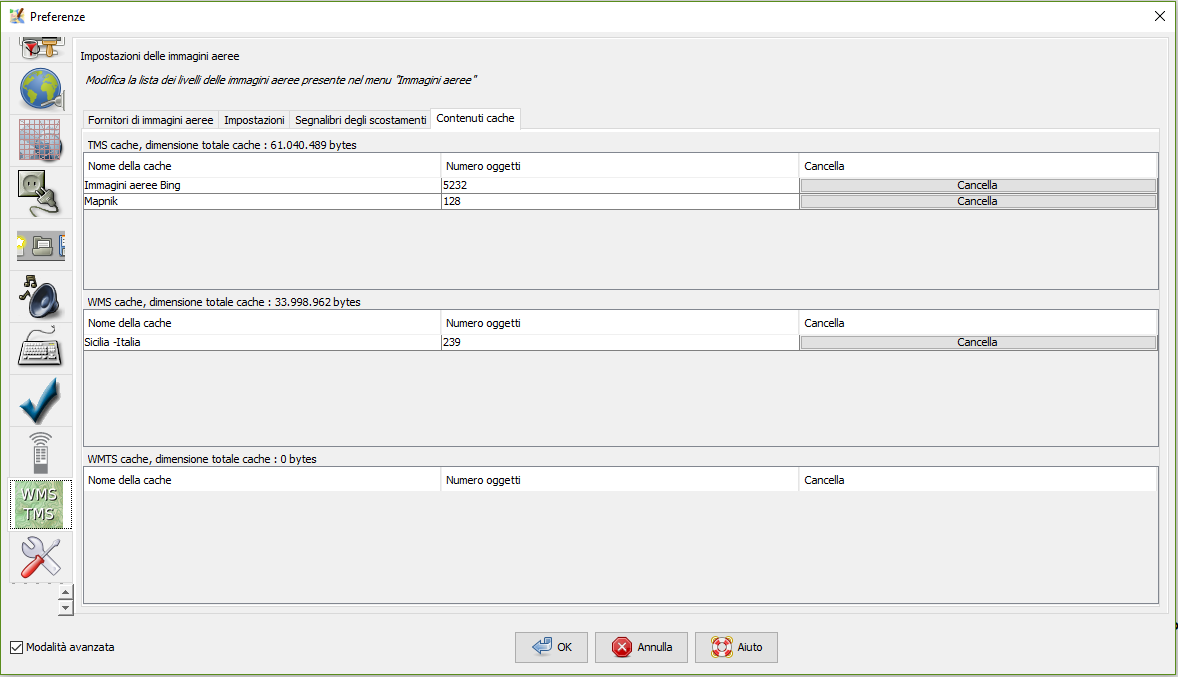Open the Impostazioni tab

coord(254,120)
